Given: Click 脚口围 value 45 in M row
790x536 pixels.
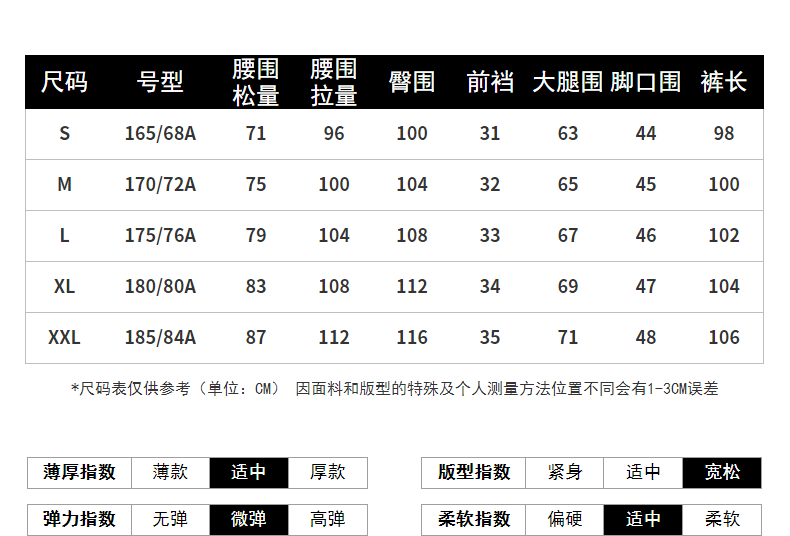Looking at the screenshot, I should [646, 184].
